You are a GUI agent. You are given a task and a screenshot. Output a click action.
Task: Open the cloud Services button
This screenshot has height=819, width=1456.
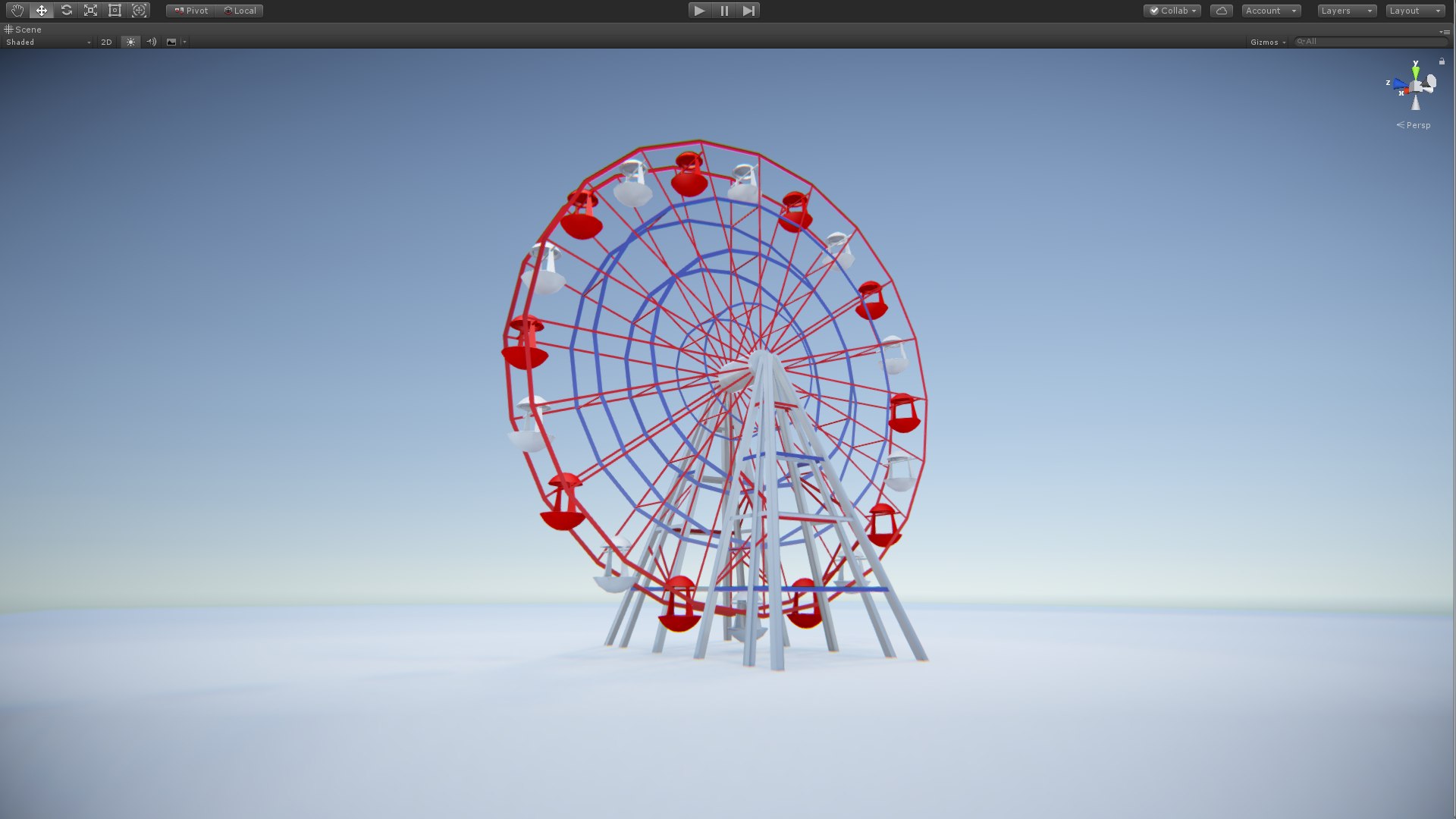pyautogui.click(x=1221, y=11)
